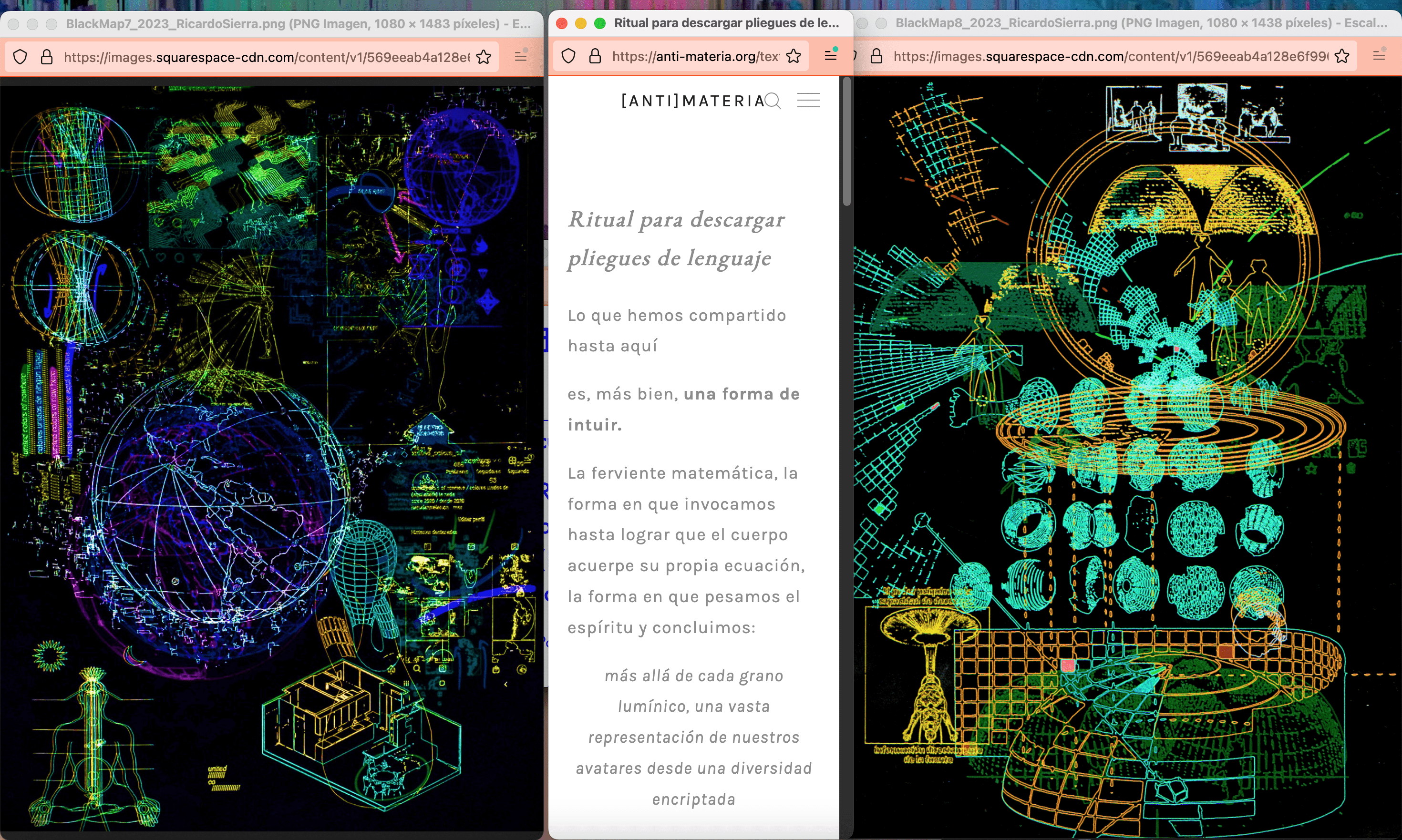Click the padlock icon in BlackMap7 address bar

[47, 57]
